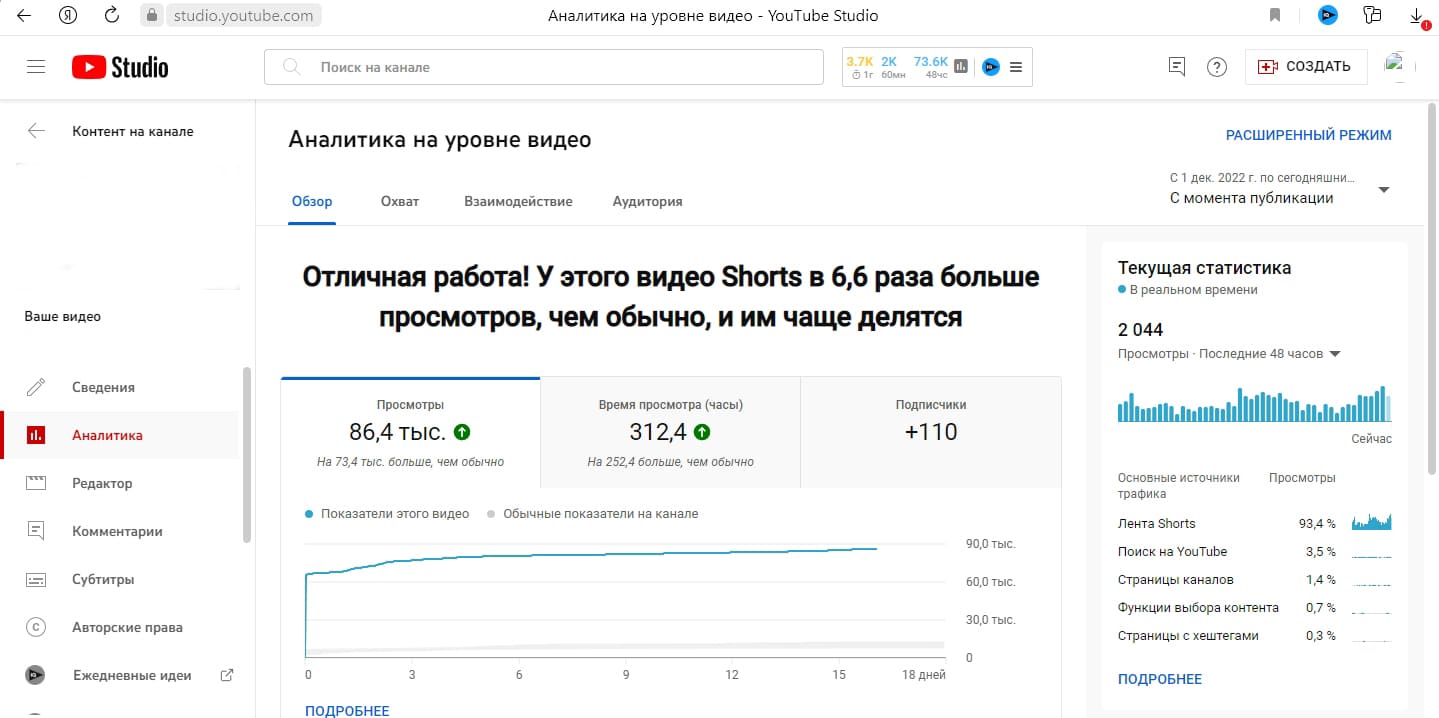
Task: Expand the 'Последние 48 часов' views dropdown
Action: click(x=1334, y=354)
